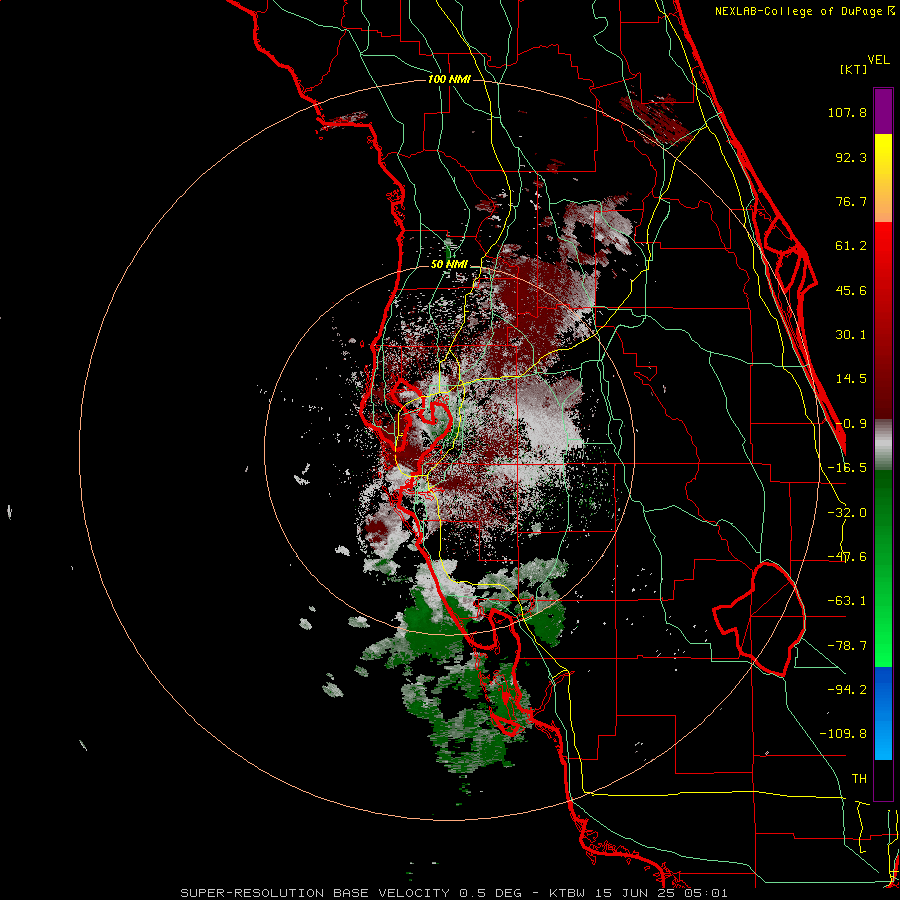Select the -0.9 velocity scale value
Viewport: 900px width, 900px height.
[x=851, y=424]
